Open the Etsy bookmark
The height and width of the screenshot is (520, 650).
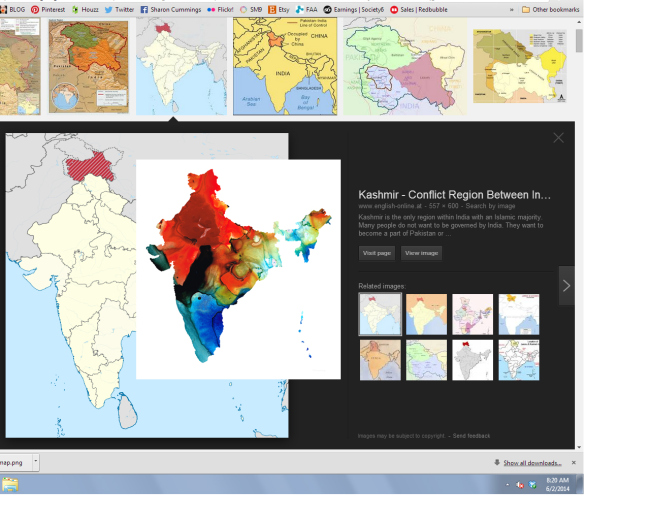pyautogui.click(x=279, y=9)
